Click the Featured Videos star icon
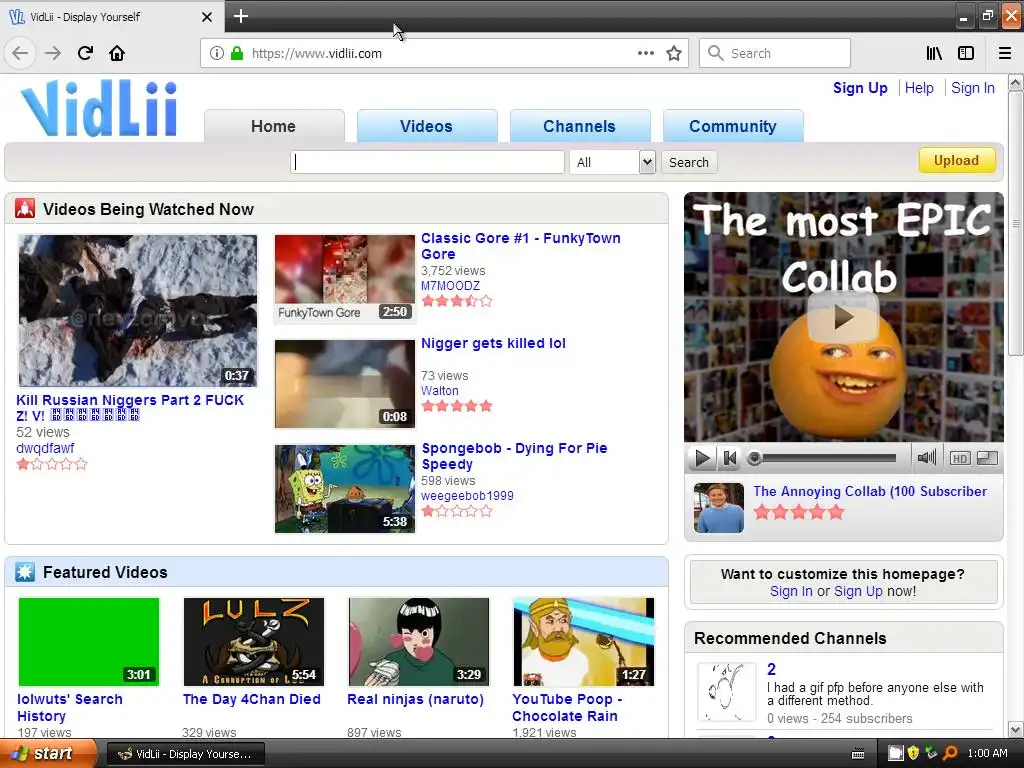Screen dimensions: 1024x768 [25, 572]
